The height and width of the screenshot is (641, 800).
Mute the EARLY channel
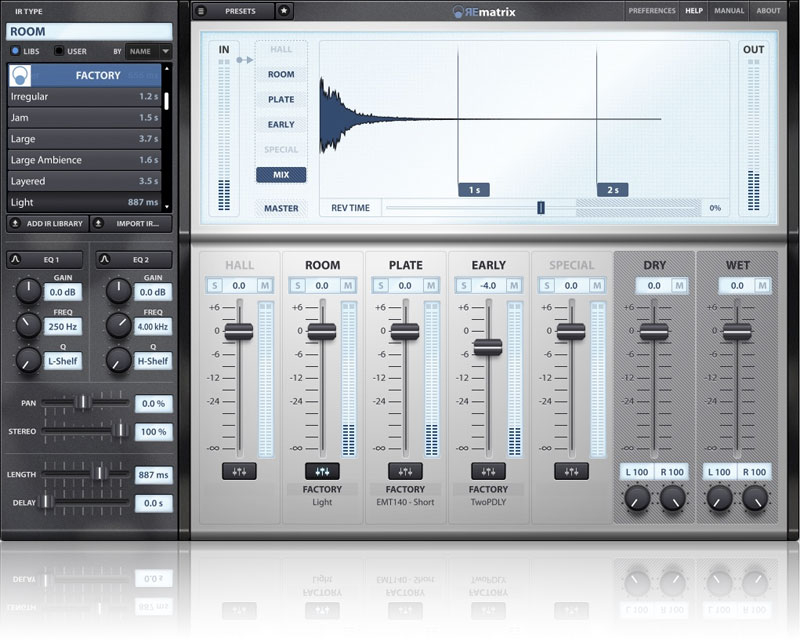[514, 286]
